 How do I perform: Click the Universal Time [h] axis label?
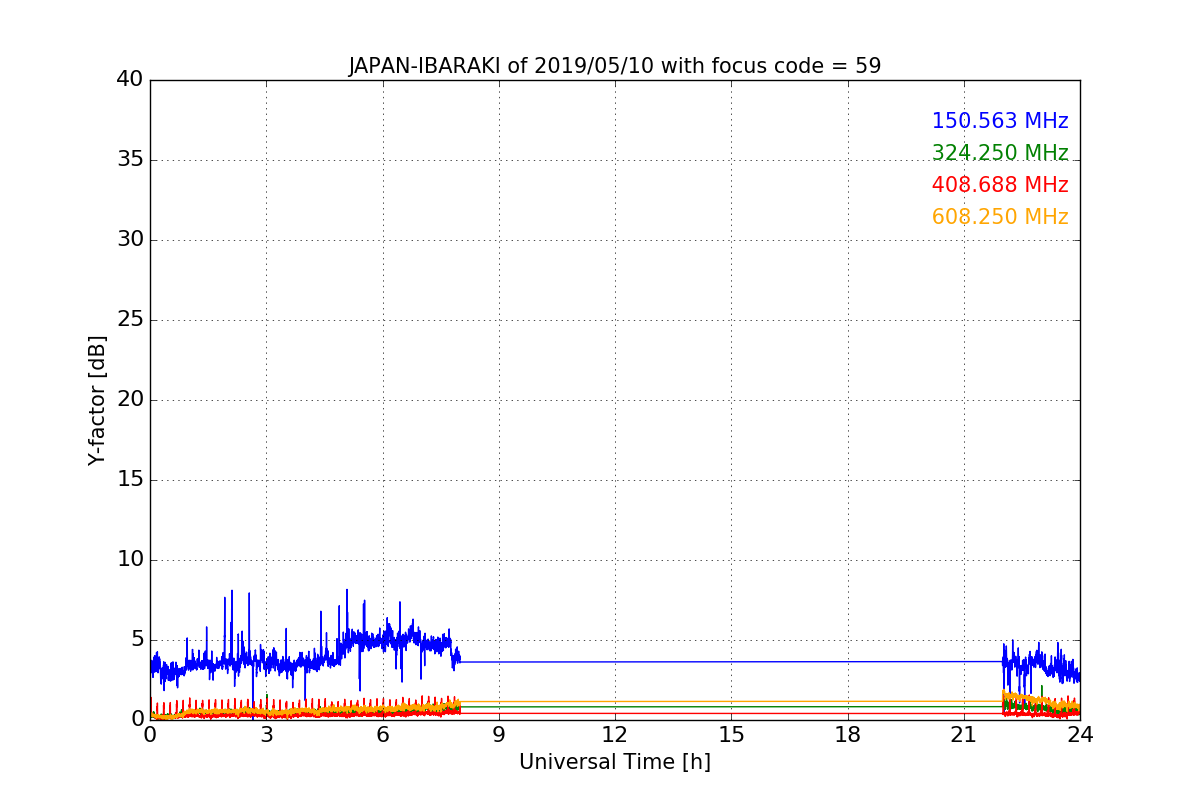point(615,762)
